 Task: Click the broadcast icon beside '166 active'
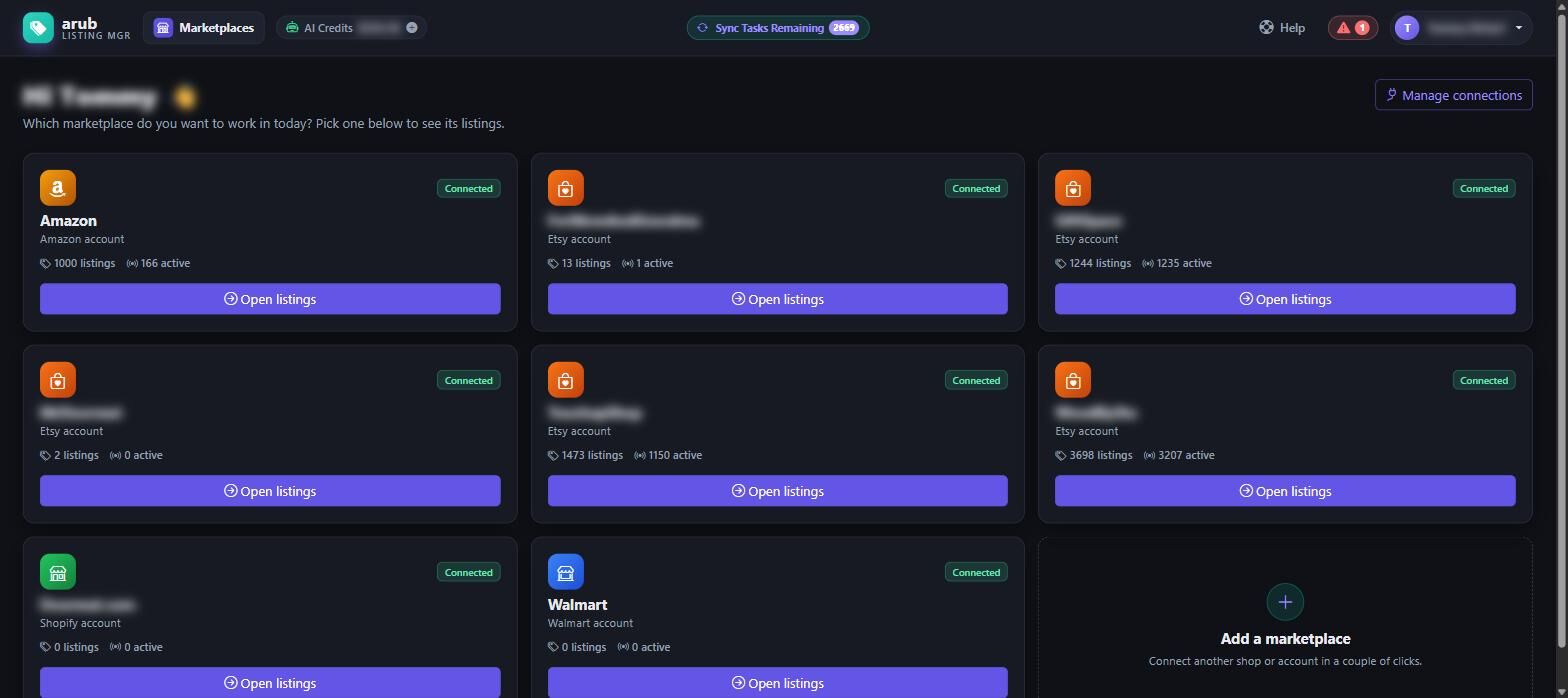132,263
